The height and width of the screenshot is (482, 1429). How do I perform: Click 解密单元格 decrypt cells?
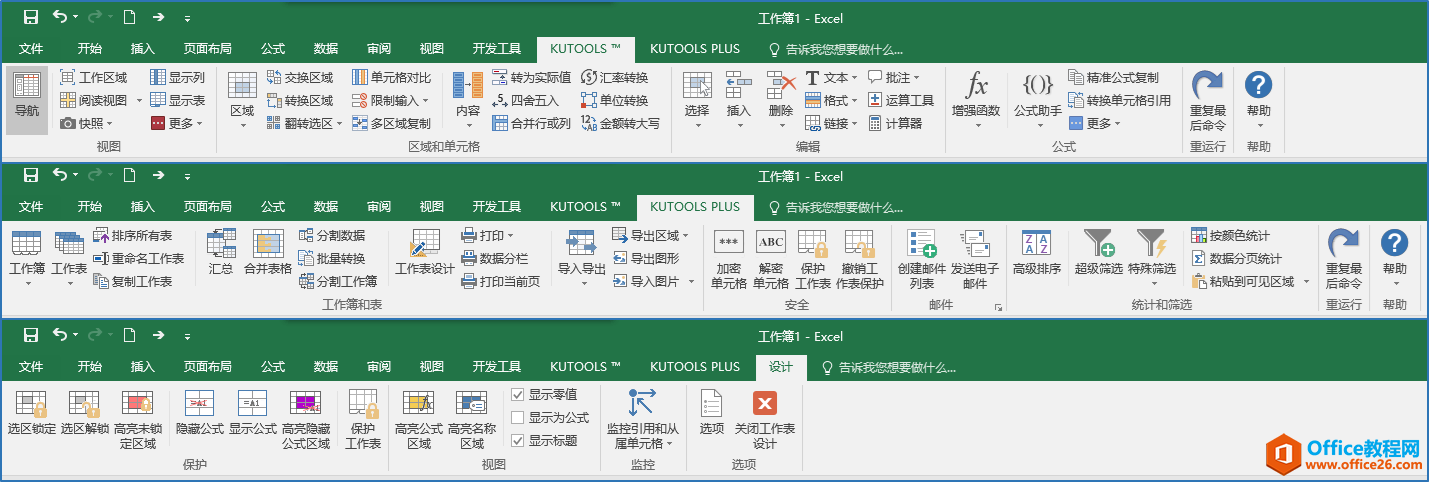point(771,259)
